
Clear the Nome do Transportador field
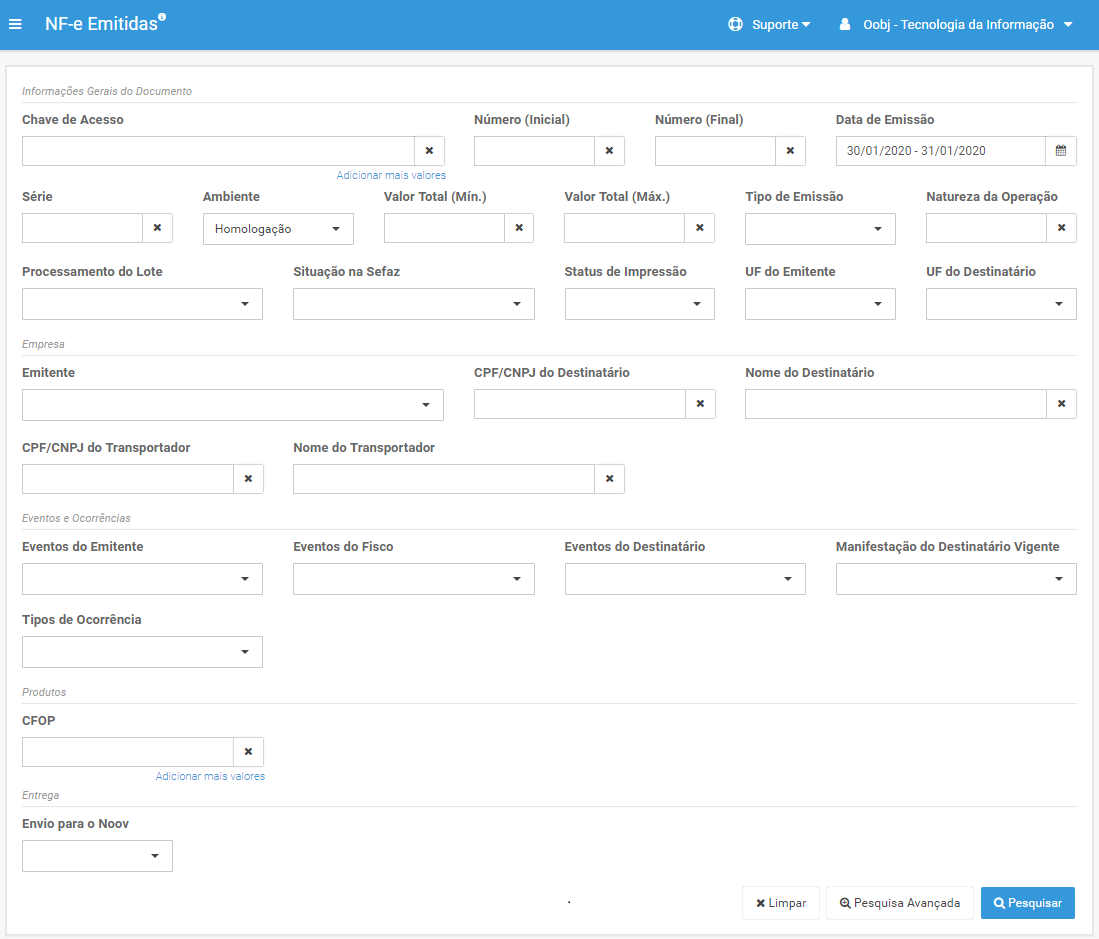pos(610,479)
